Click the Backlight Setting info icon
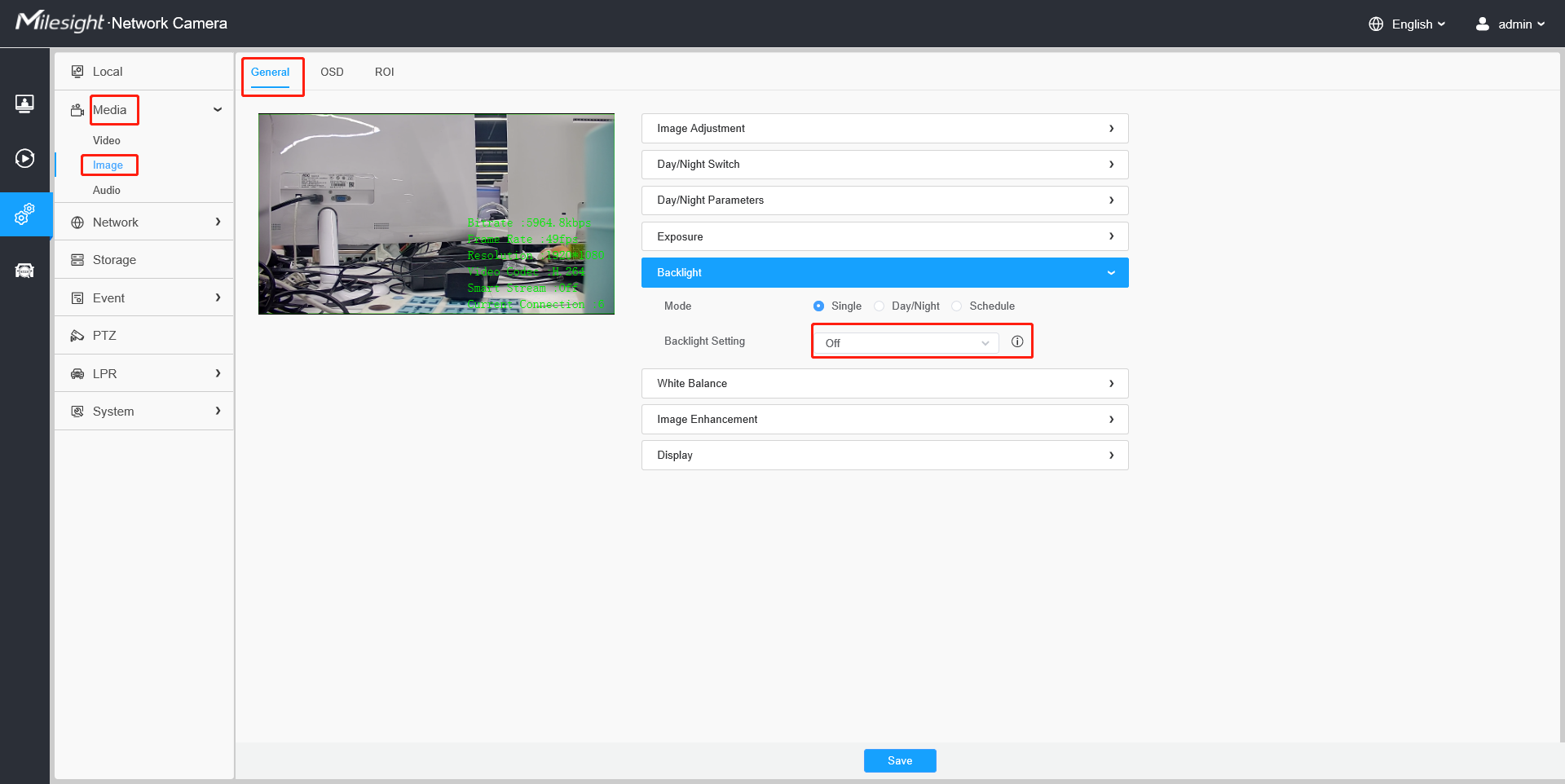The width and height of the screenshot is (1565, 784). (x=1017, y=341)
